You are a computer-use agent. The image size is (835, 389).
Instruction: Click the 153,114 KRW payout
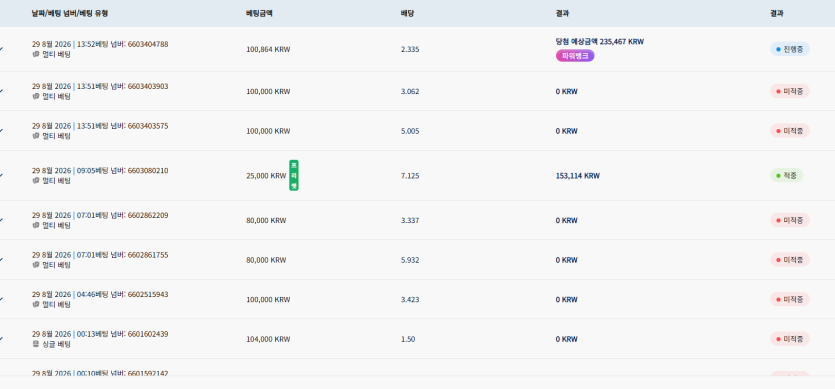click(x=577, y=176)
